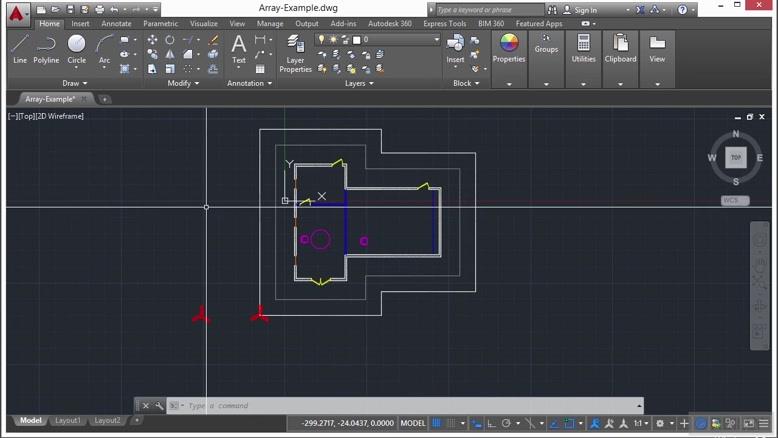Open the annotation scale 1:1 dropdown
The width and height of the screenshot is (778, 438).
(641, 423)
